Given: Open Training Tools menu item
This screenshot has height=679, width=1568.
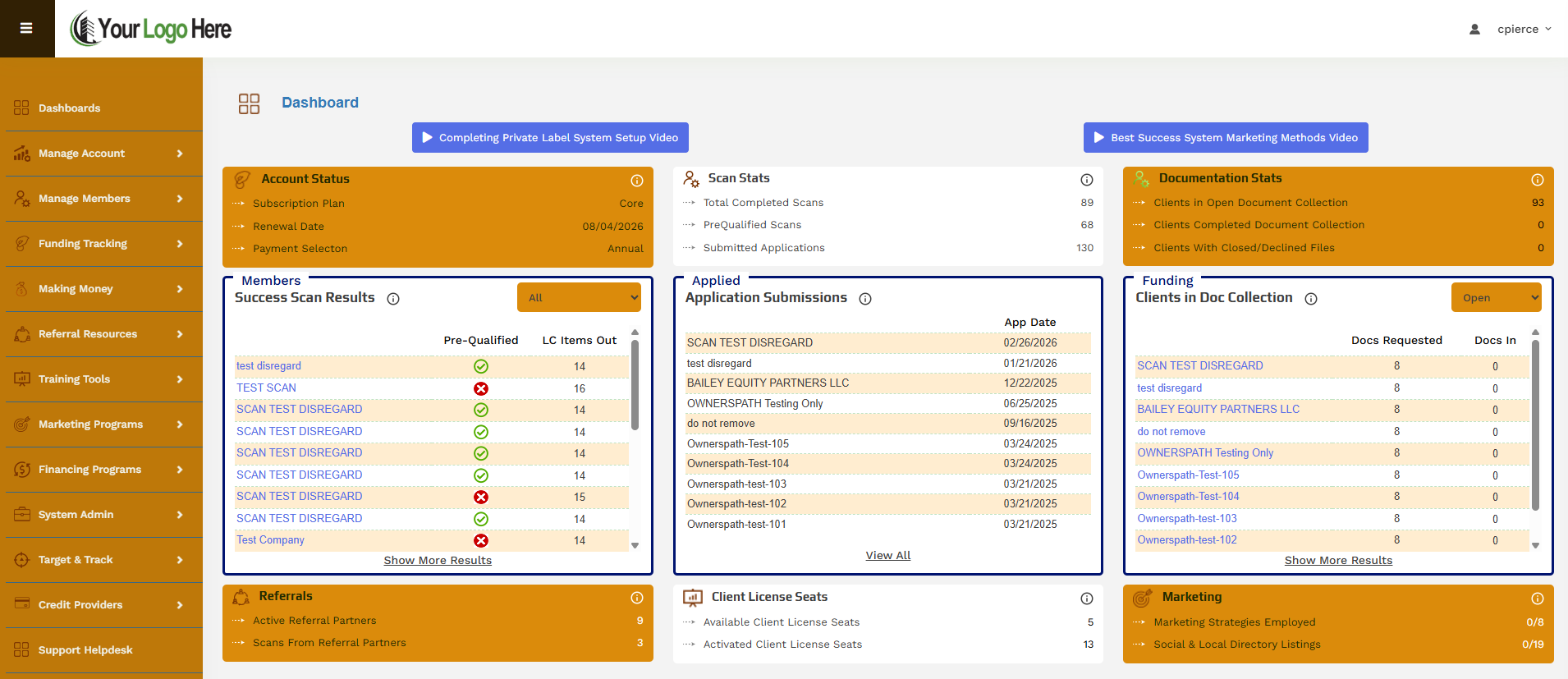Looking at the screenshot, I should pyautogui.click(x=104, y=379).
